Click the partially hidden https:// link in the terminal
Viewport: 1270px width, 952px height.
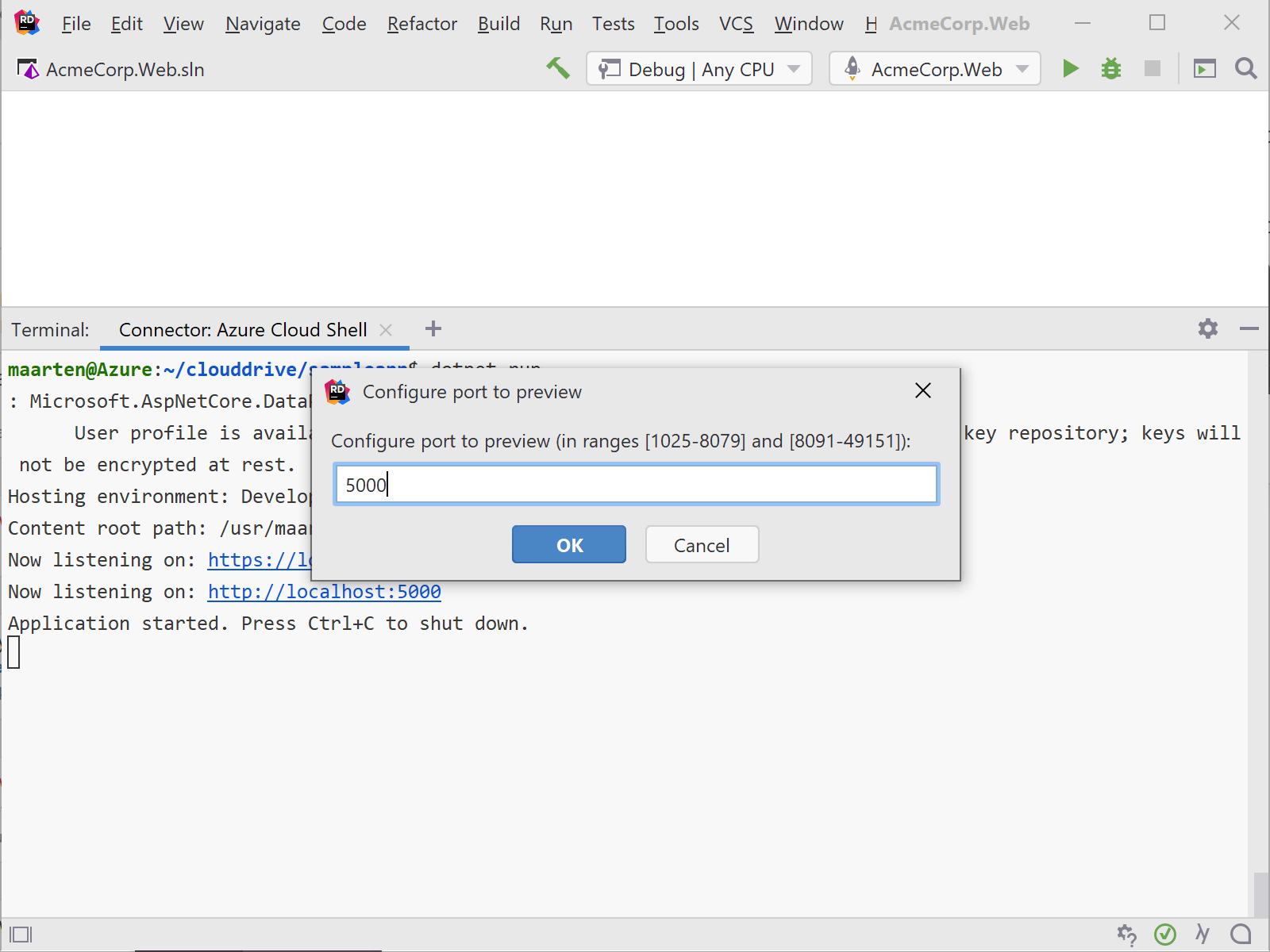260,560
